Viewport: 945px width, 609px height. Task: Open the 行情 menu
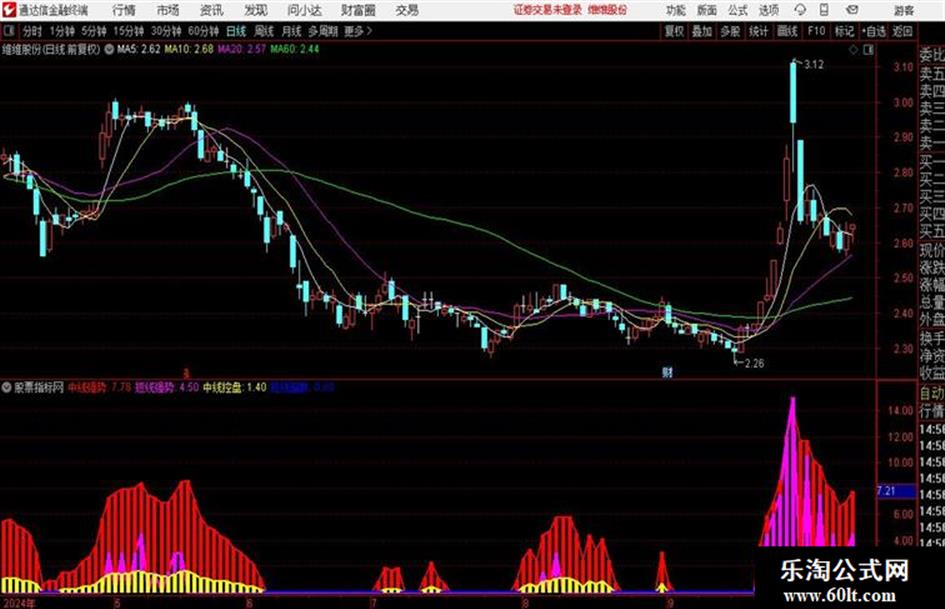(124, 10)
